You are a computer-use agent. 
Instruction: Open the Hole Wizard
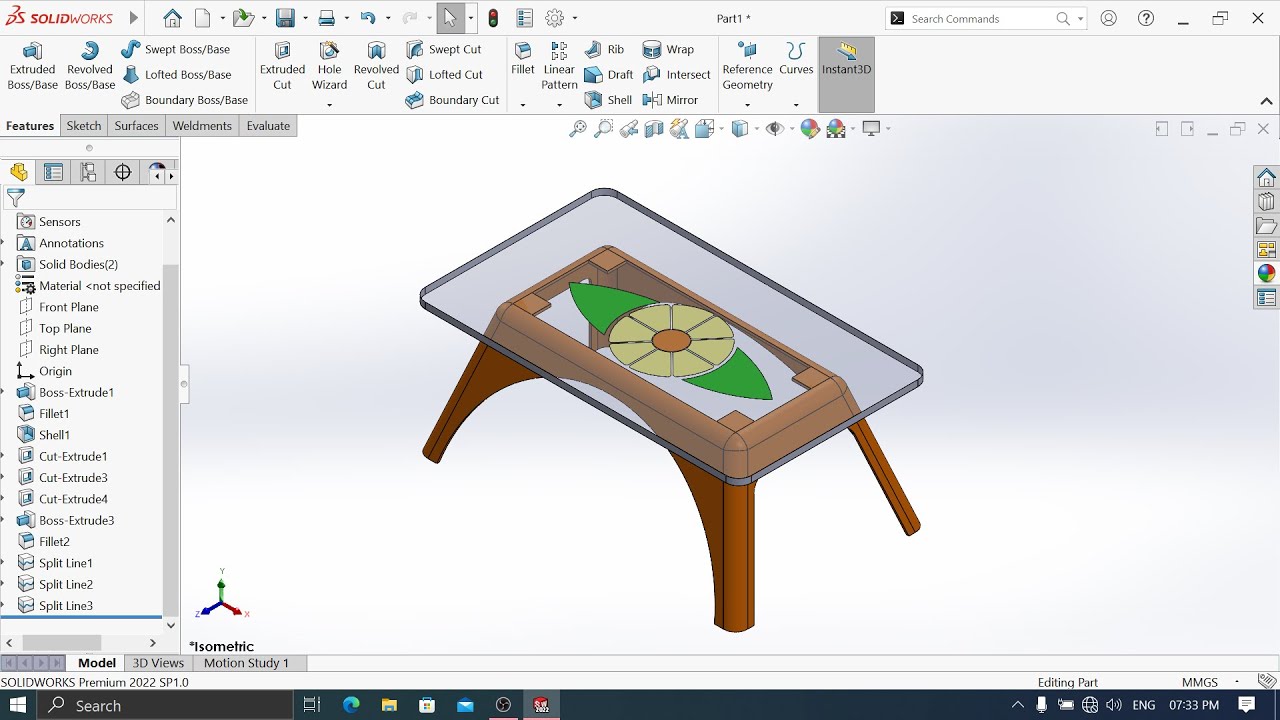tap(329, 67)
